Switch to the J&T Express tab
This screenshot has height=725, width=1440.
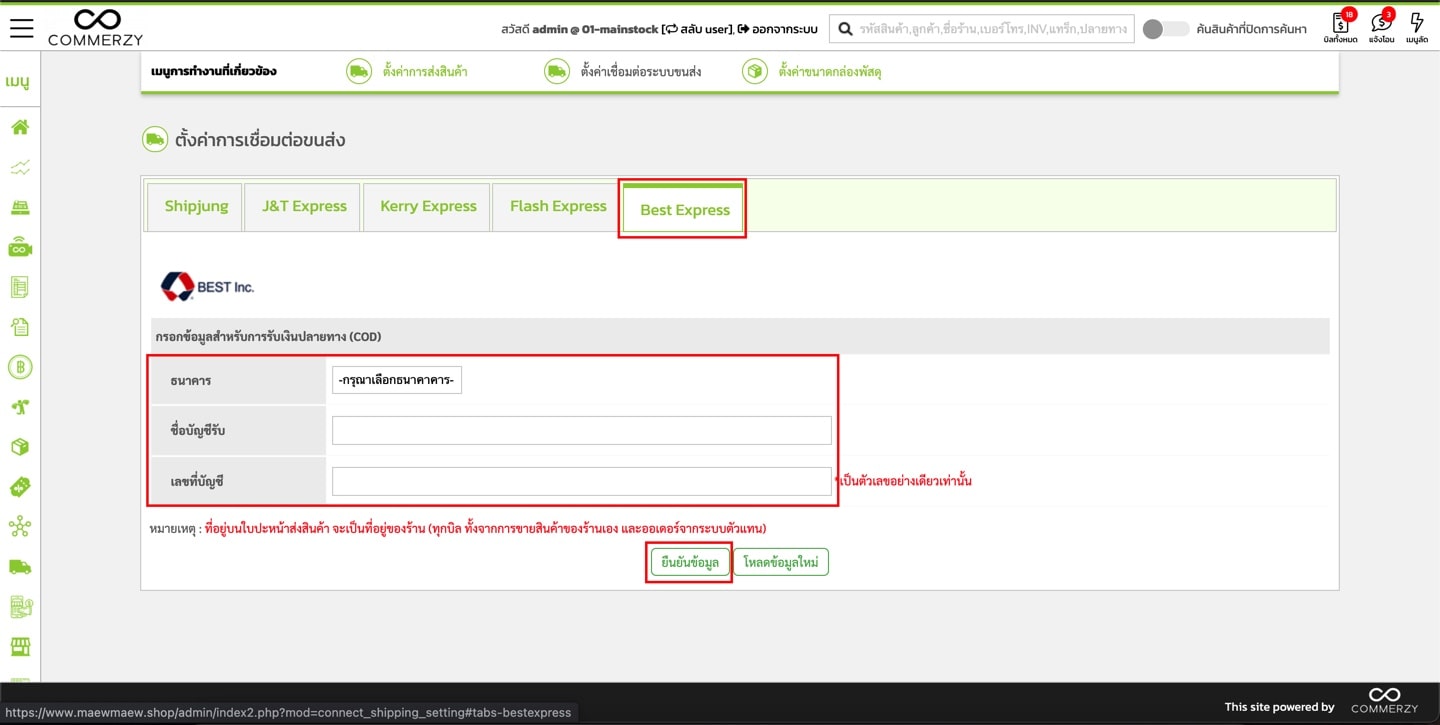(x=304, y=207)
